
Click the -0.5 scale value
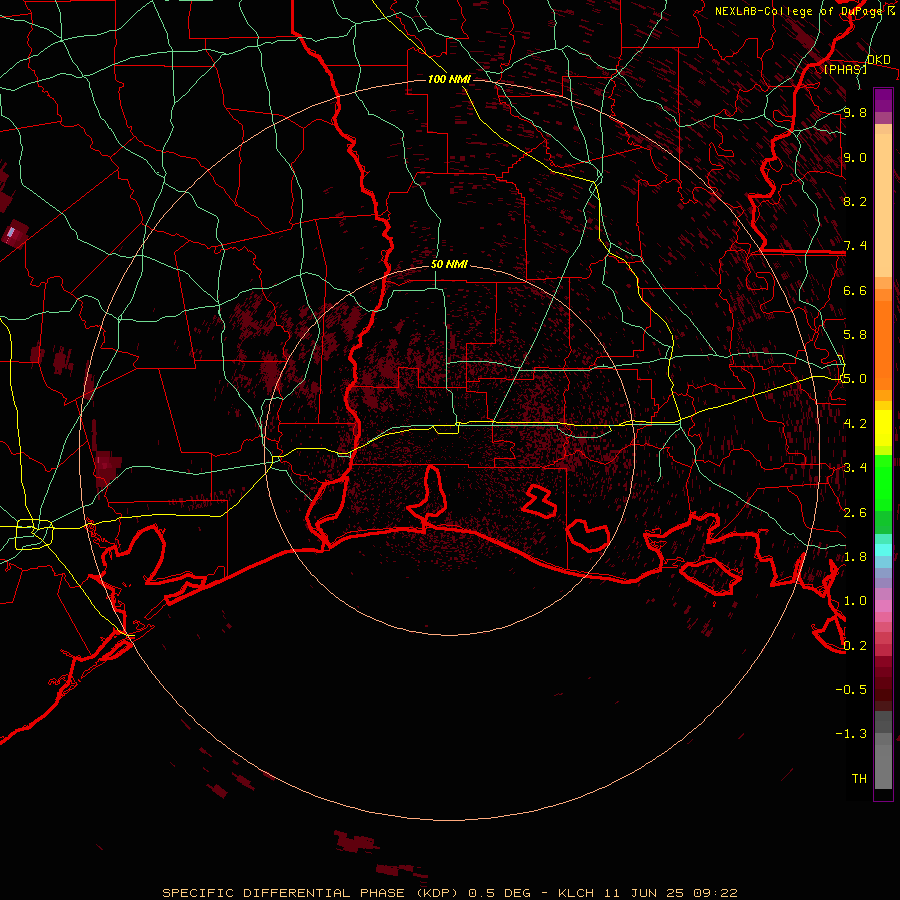(851, 690)
